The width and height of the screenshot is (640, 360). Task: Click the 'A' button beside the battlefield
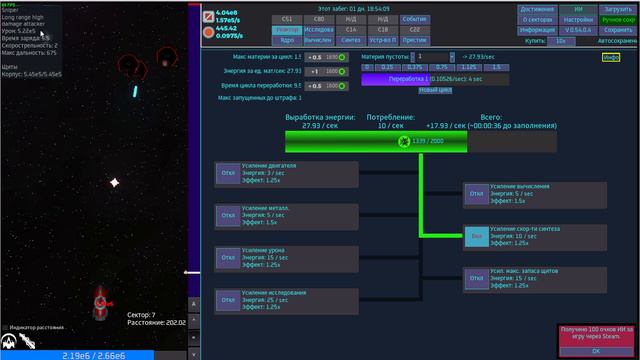[x=194, y=304]
